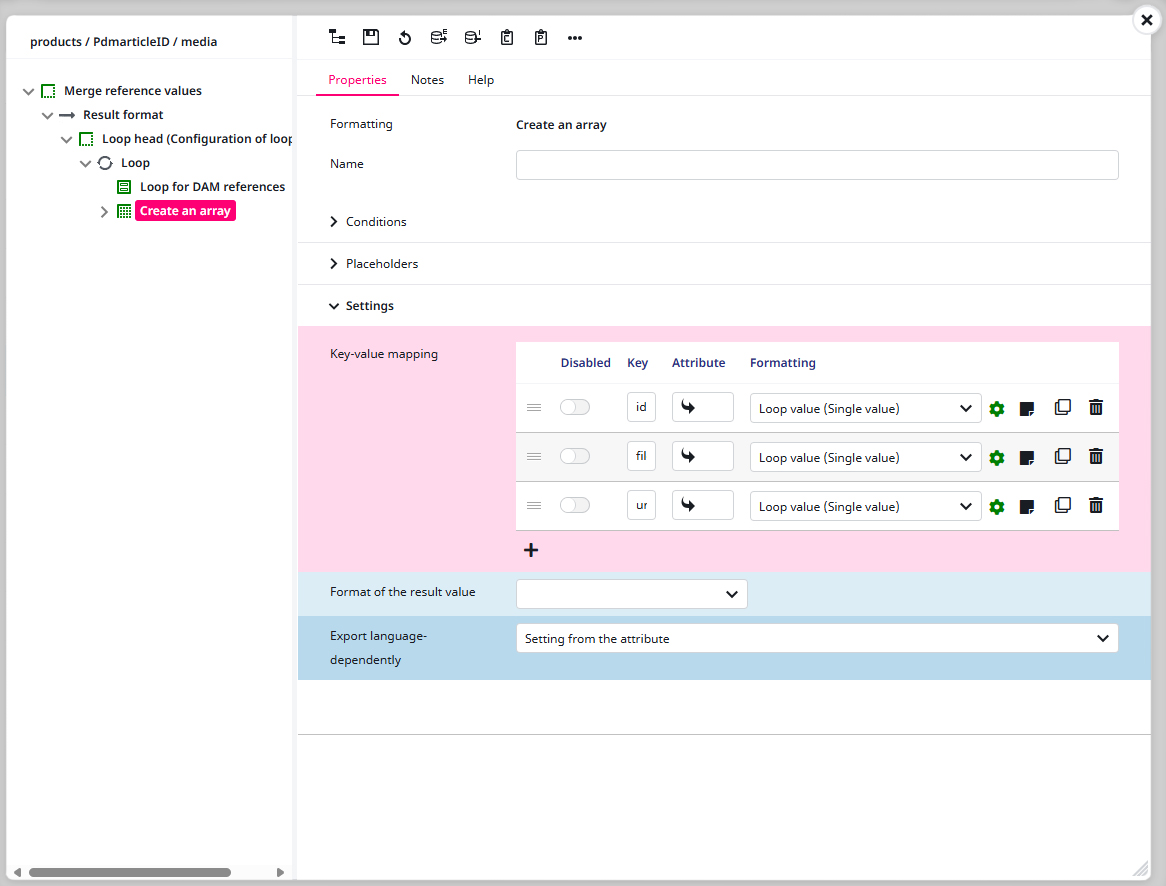Open Formatting dropdown for fil row
The height and width of the screenshot is (886, 1166).
pyautogui.click(x=866, y=458)
